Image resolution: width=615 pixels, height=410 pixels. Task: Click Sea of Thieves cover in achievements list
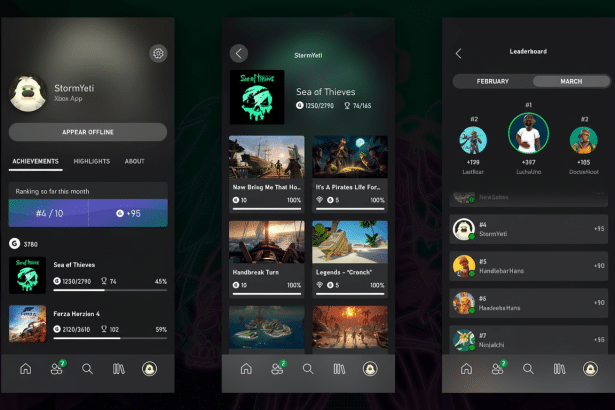coord(27,275)
